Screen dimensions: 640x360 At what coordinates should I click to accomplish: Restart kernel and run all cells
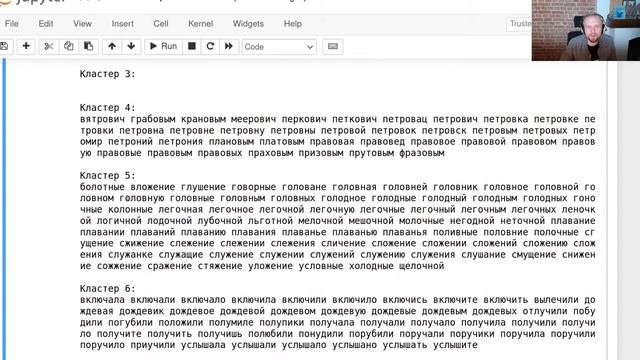tap(229, 47)
